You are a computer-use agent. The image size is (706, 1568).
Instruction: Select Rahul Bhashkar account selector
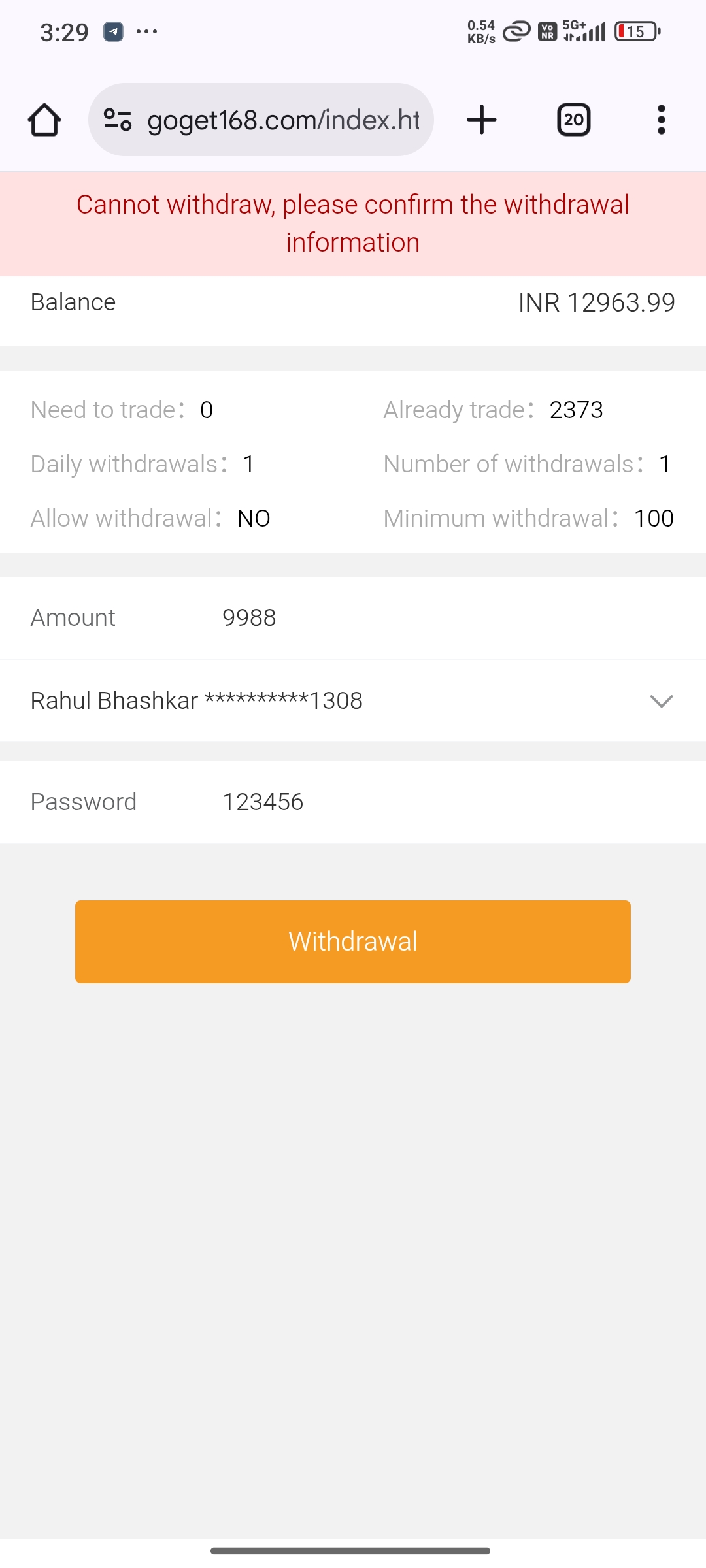tap(196, 701)
